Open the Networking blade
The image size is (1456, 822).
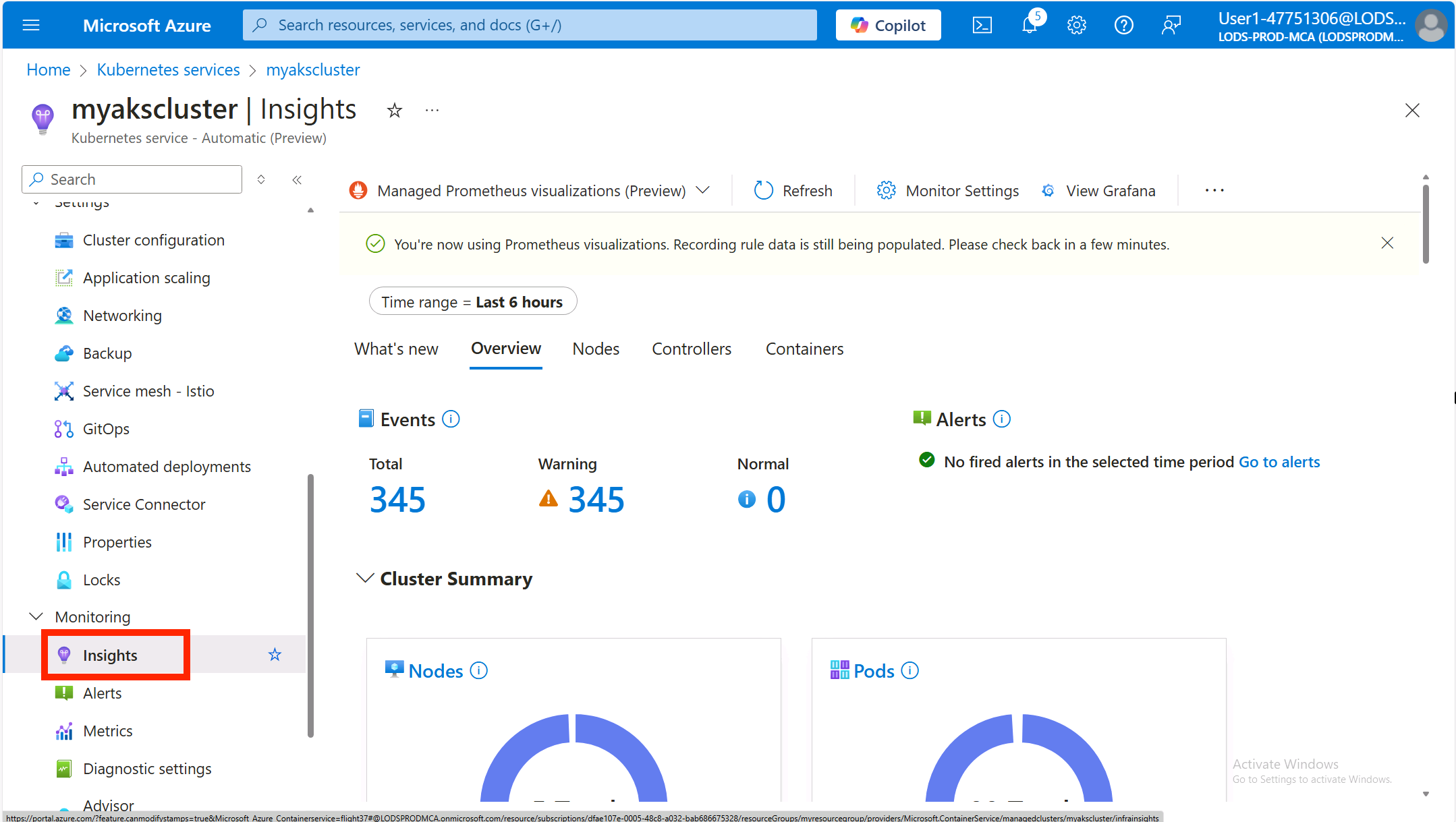[x=122, y=316]
